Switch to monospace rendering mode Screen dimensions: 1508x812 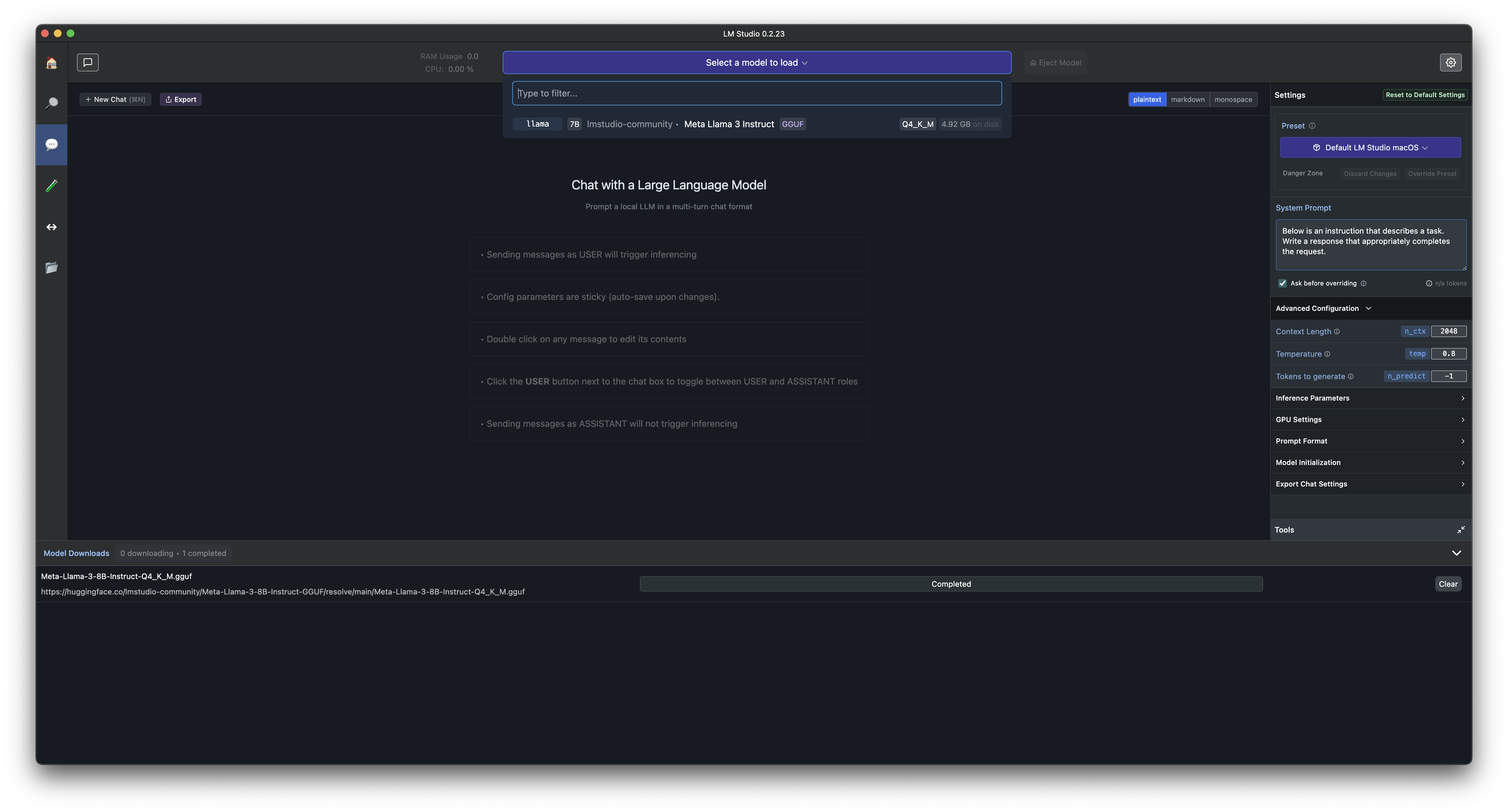[x=1233, y=99]
